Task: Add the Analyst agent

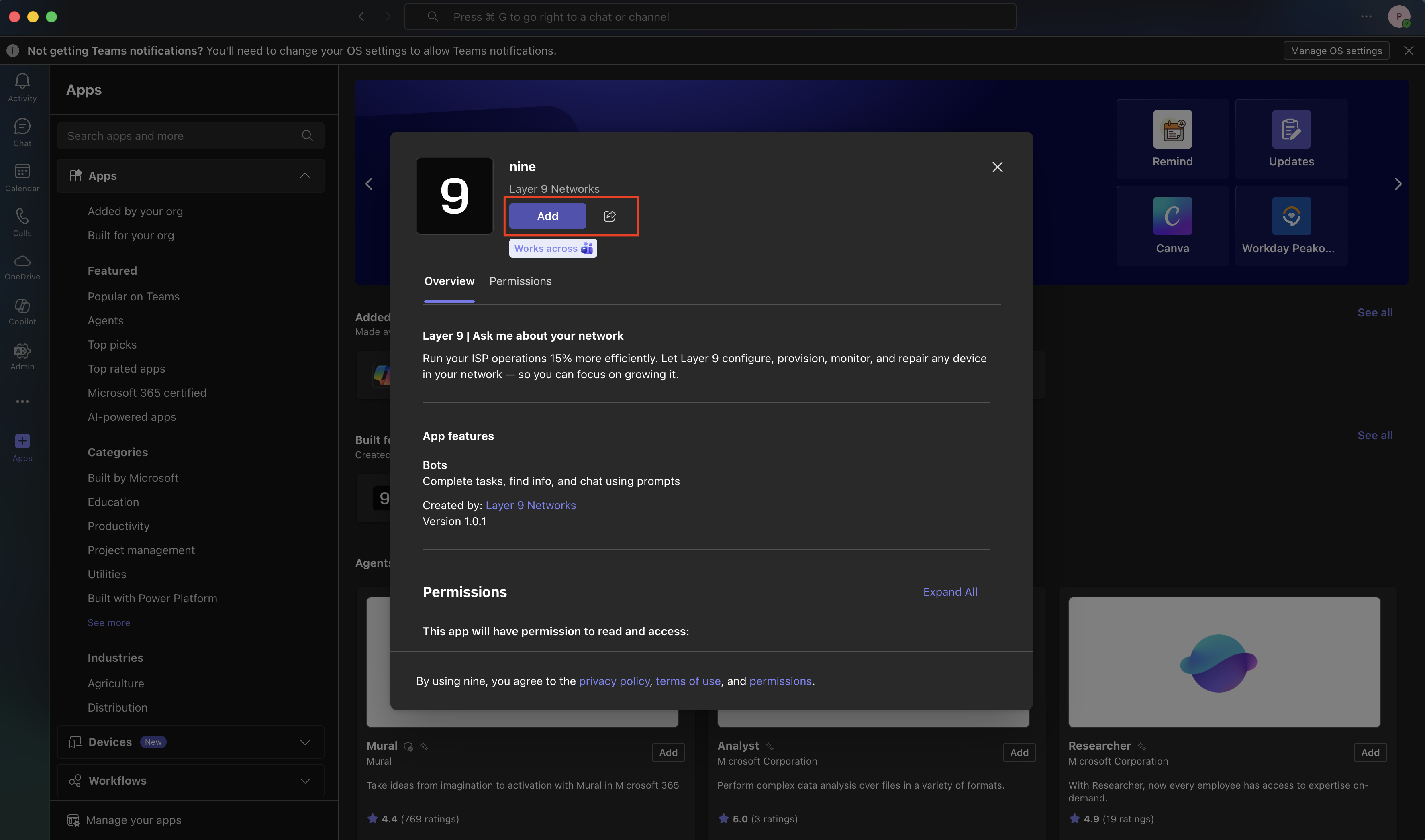Action: point(1019,752)
